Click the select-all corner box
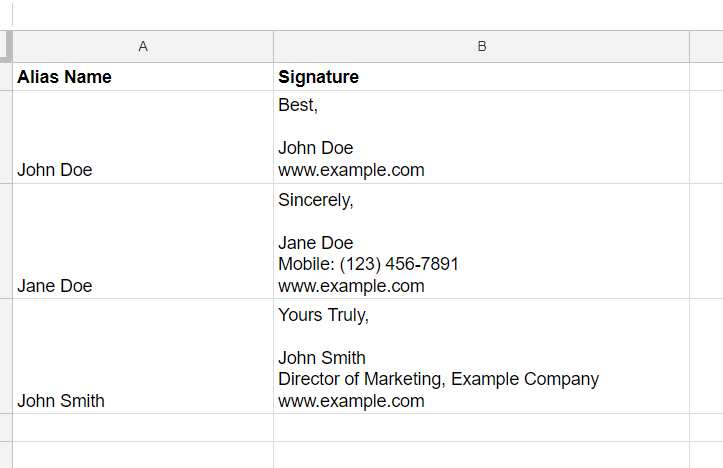Viewport: 723px width, 468px height. click(x=6, y=47)
